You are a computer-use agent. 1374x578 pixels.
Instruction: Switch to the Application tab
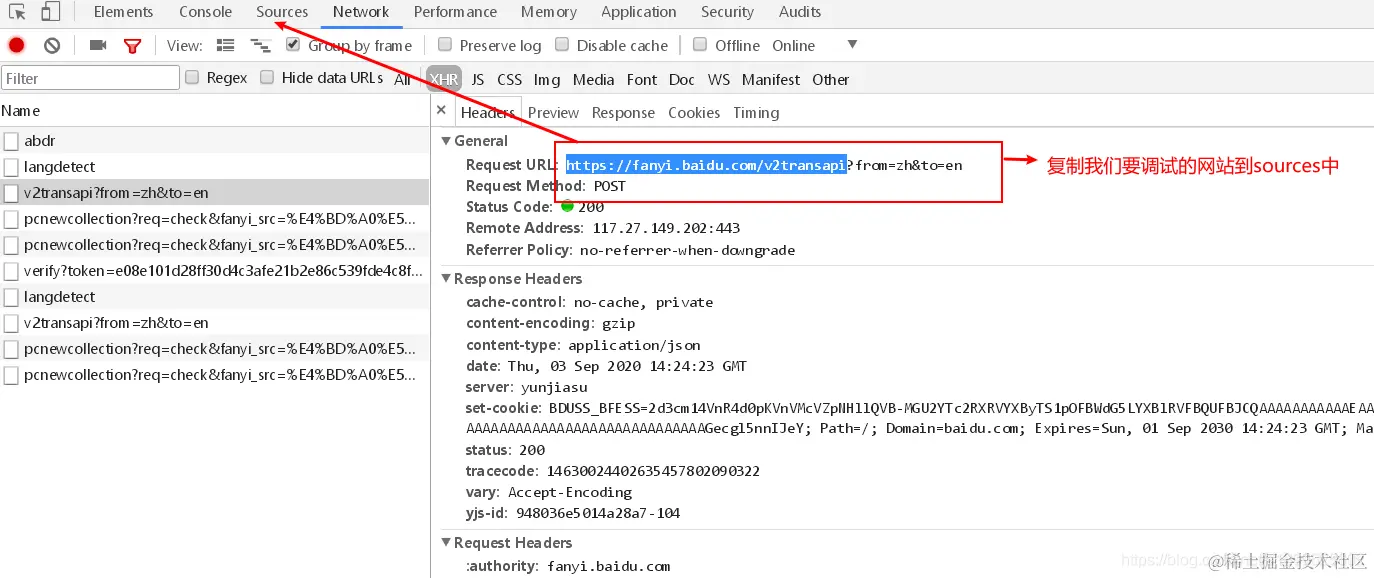tap(639, 12)
